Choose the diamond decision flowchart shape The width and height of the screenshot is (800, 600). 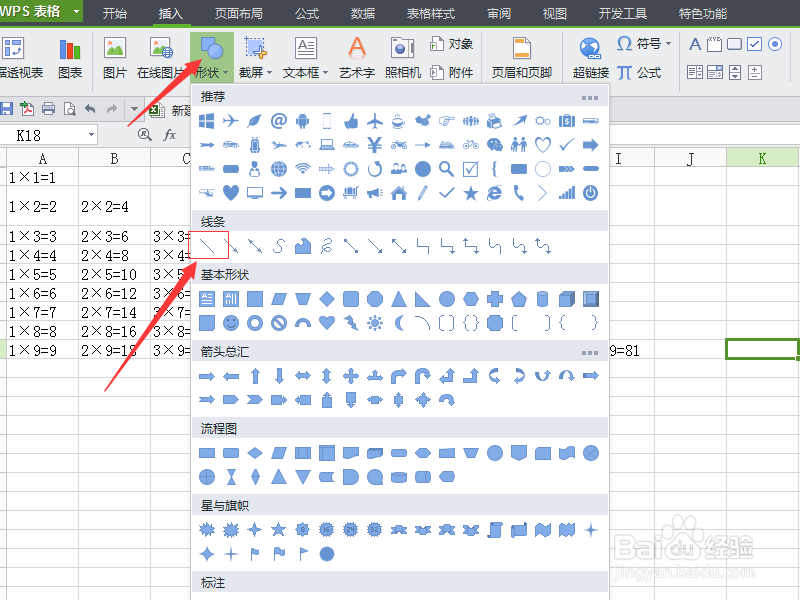click(x=255, y=453)
